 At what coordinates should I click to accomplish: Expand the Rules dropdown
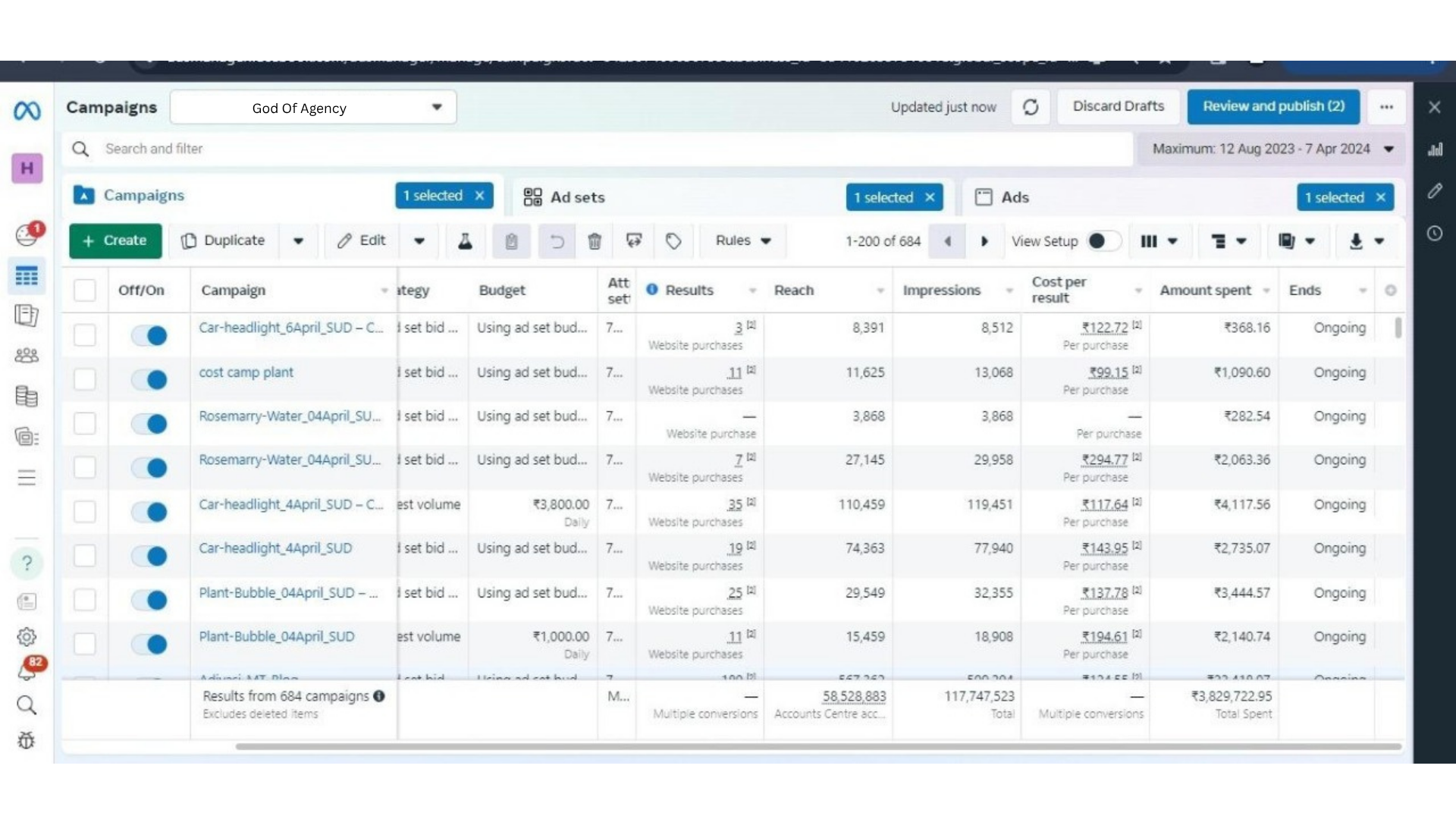click(742, 241)
